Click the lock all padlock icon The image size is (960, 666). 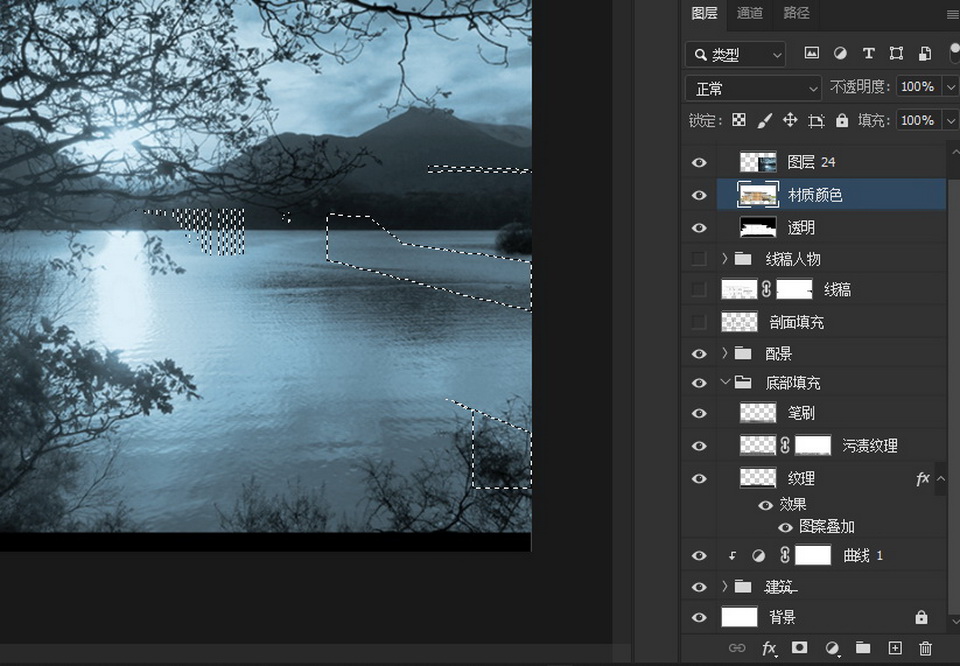click(842, 120)
